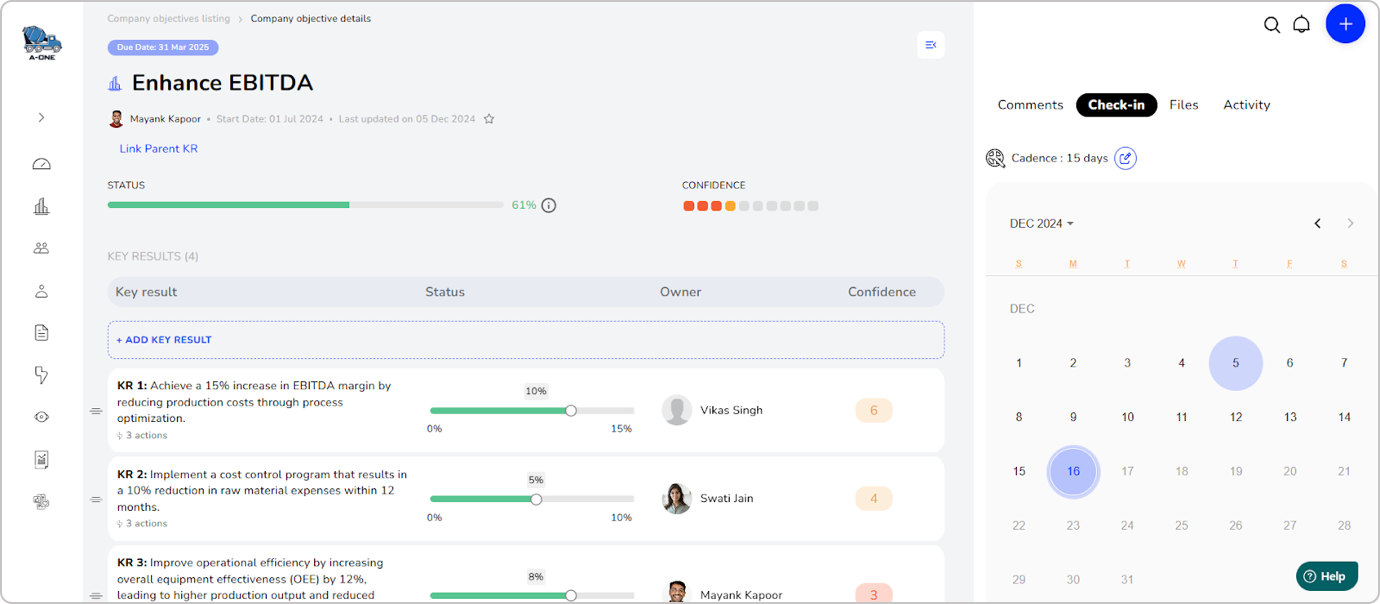Click the KR 1 progress slider handle
1380x604 pixels.
pos(571,410)
